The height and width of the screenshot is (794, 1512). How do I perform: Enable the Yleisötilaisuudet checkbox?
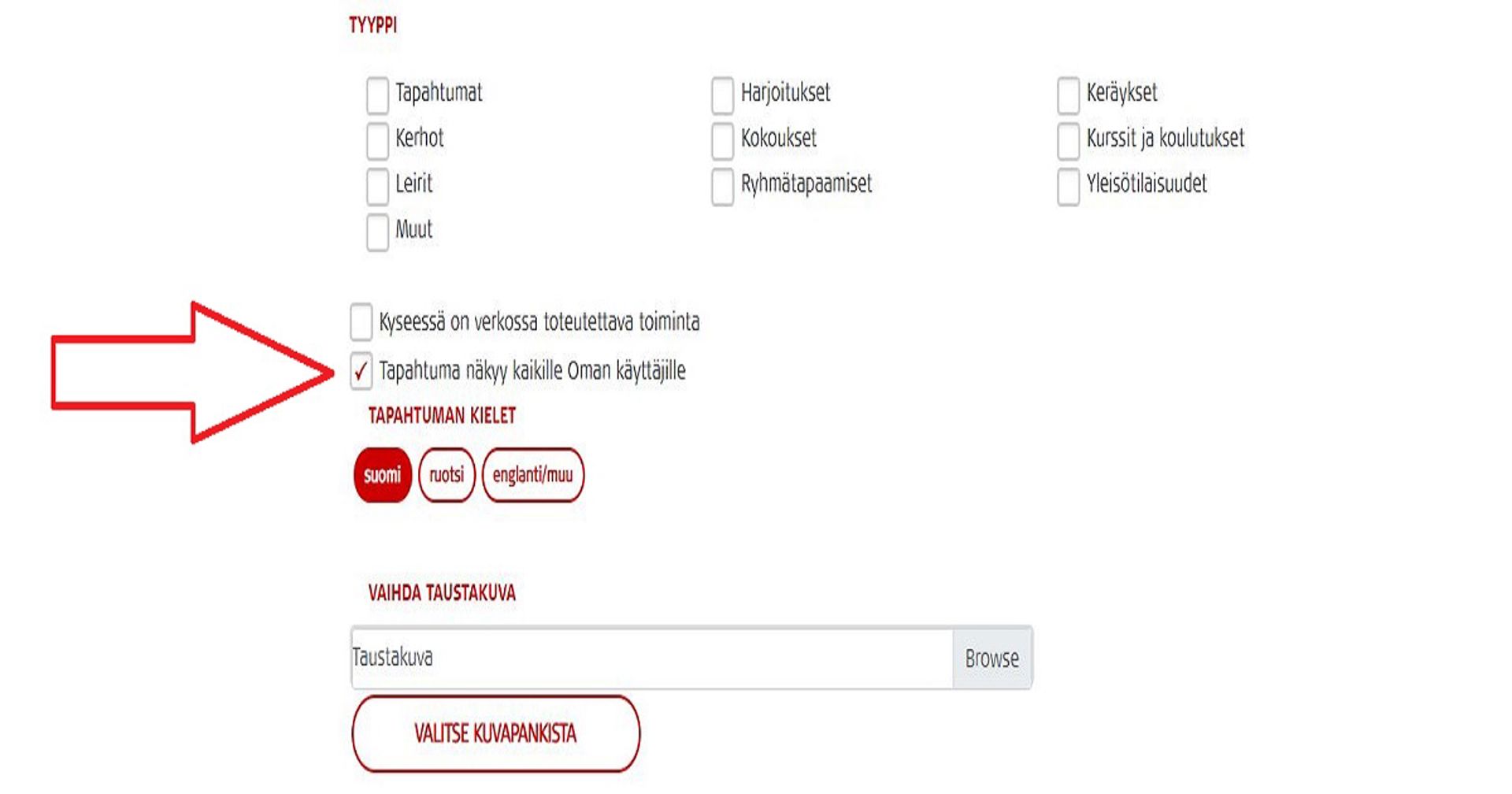pyautogui.click(x=1068, y=186)
